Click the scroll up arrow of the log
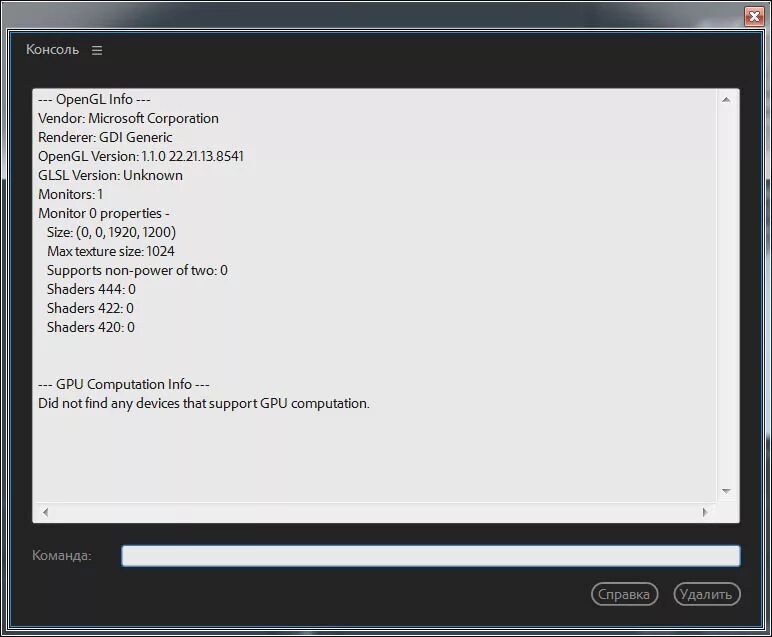 click(726, 100)
